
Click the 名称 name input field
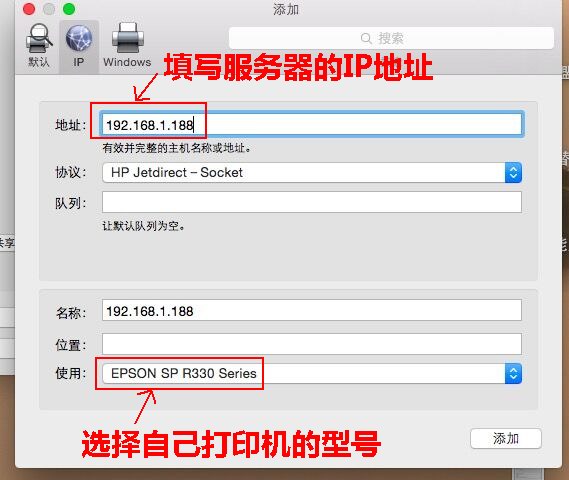pyautogui.click(x=312, y=310)
